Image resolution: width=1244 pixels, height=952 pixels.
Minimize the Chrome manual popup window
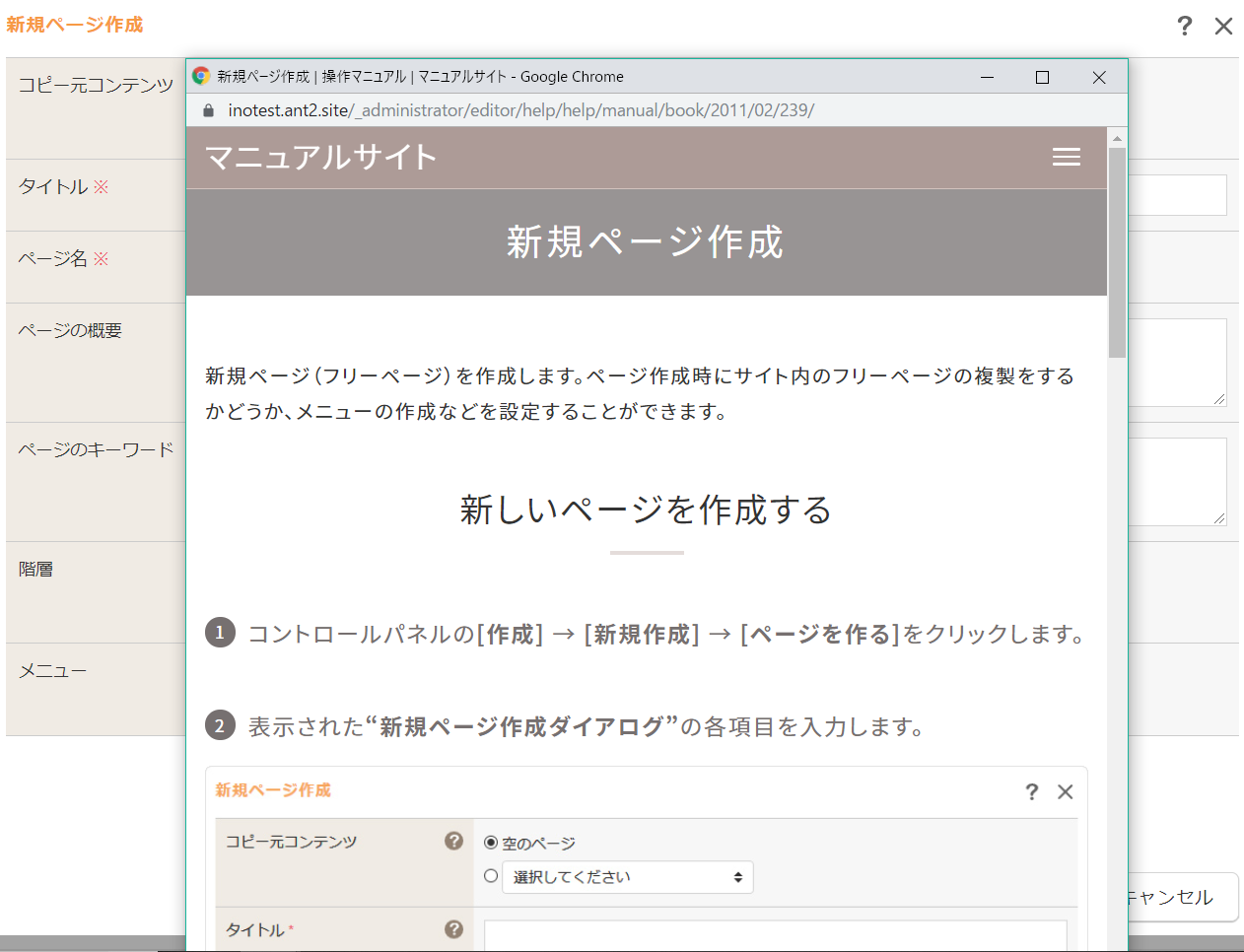click(x=987, y=77)
